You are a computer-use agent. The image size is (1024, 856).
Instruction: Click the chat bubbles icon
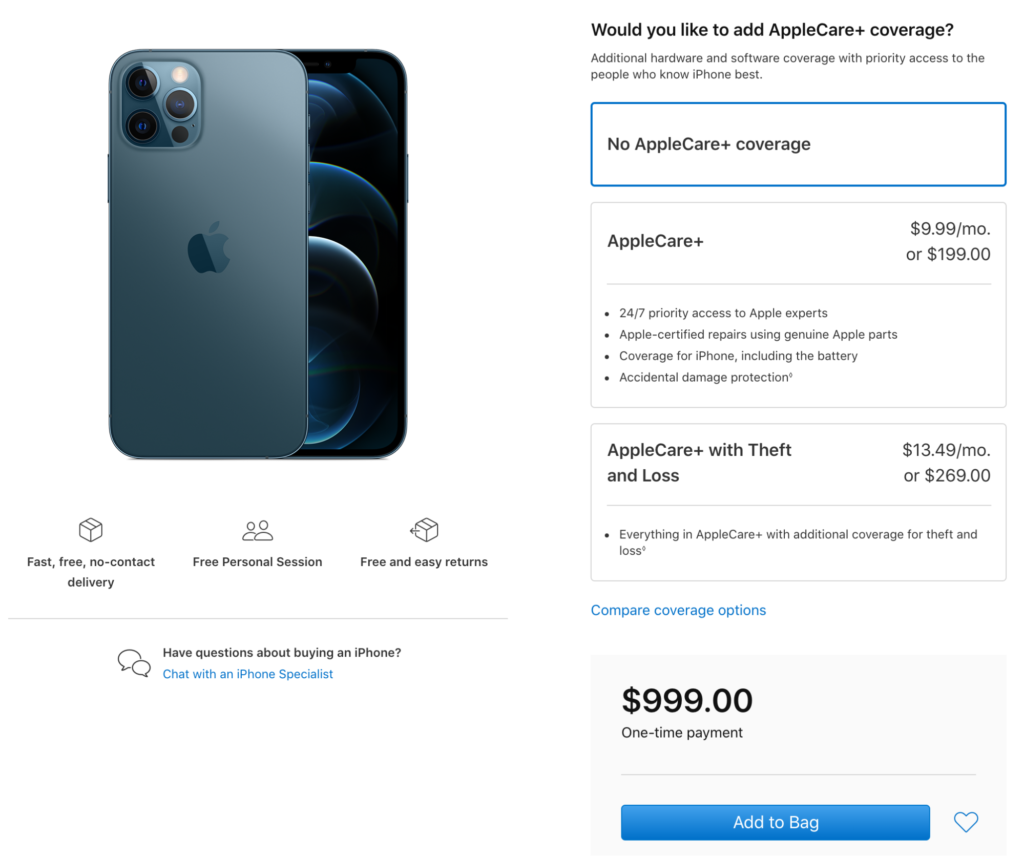click(134, 662)
